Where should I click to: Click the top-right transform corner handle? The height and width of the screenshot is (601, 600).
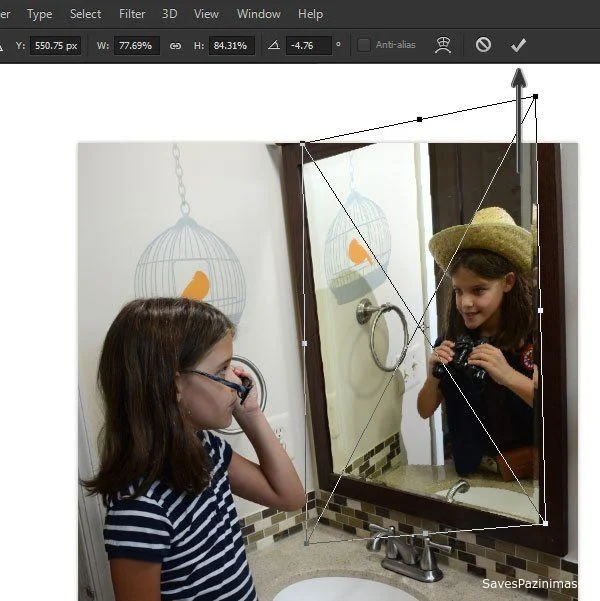pyautogui.click(x=536, y=97)
